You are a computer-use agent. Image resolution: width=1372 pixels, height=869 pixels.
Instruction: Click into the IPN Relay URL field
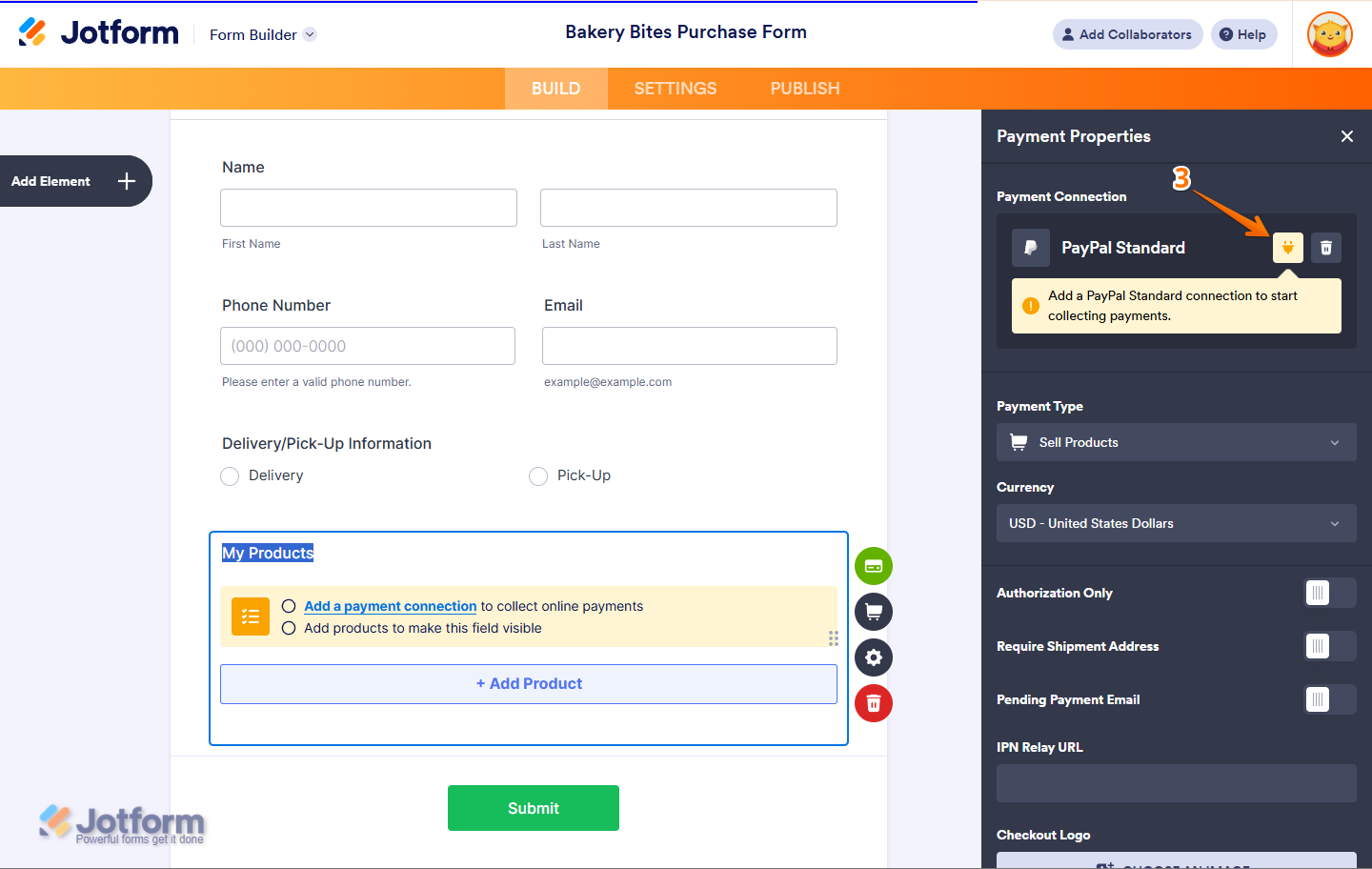[1176, 783]
